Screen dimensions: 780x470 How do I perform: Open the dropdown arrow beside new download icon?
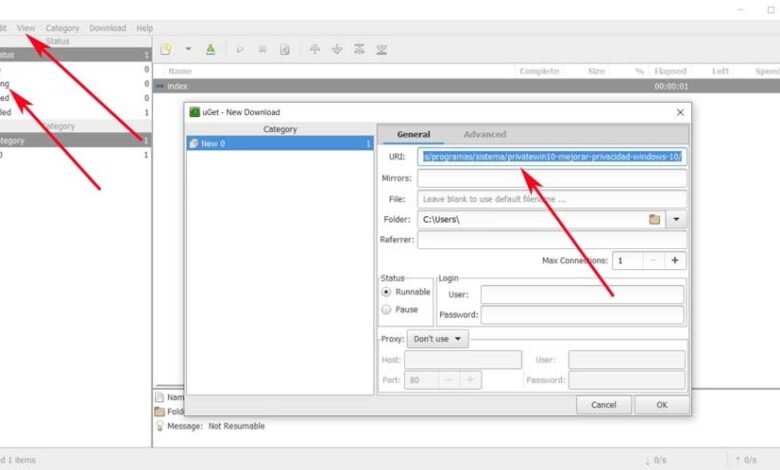pyautogui.click(x=188, y=49)
